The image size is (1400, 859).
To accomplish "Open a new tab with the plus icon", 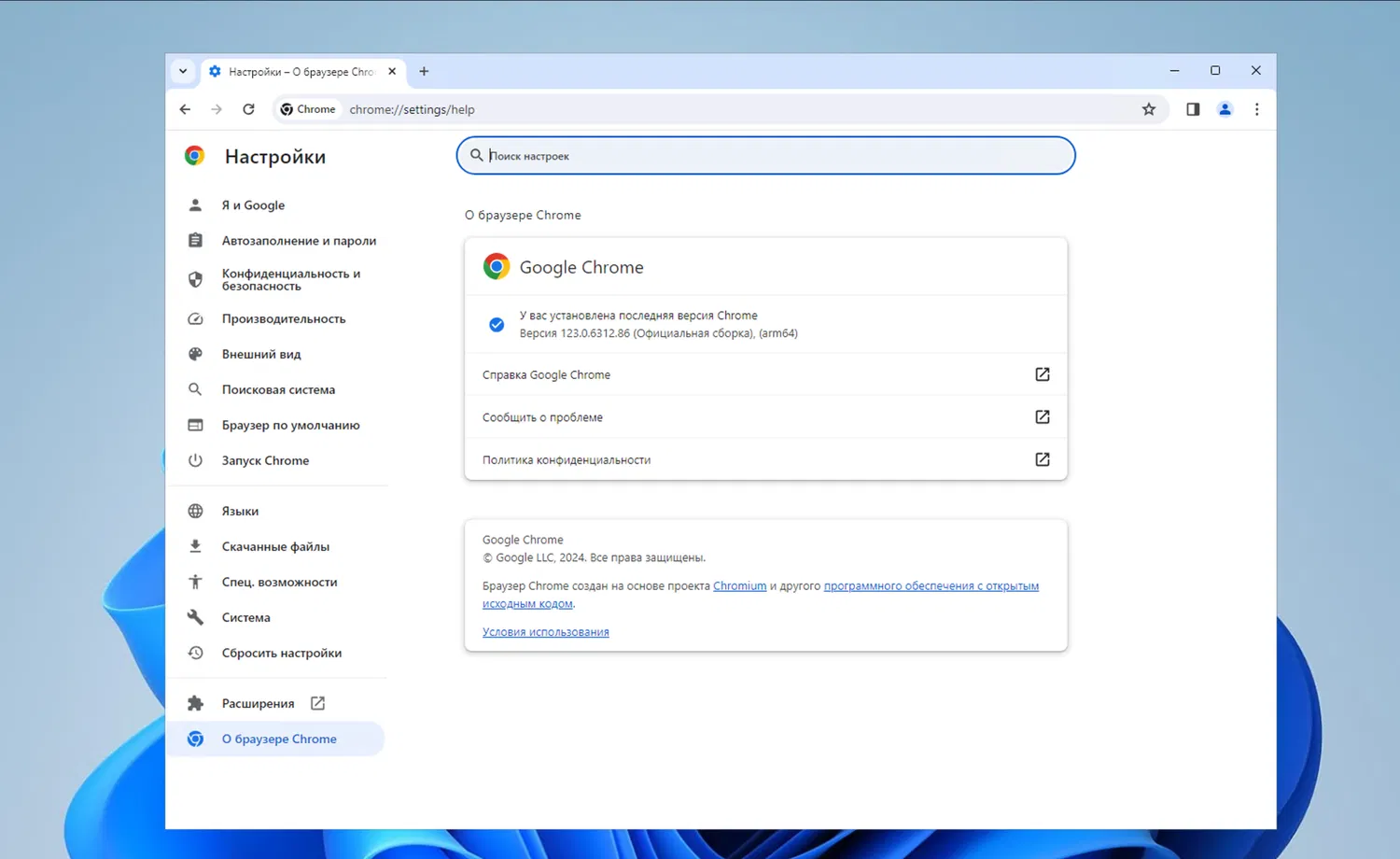I will 424,71.
